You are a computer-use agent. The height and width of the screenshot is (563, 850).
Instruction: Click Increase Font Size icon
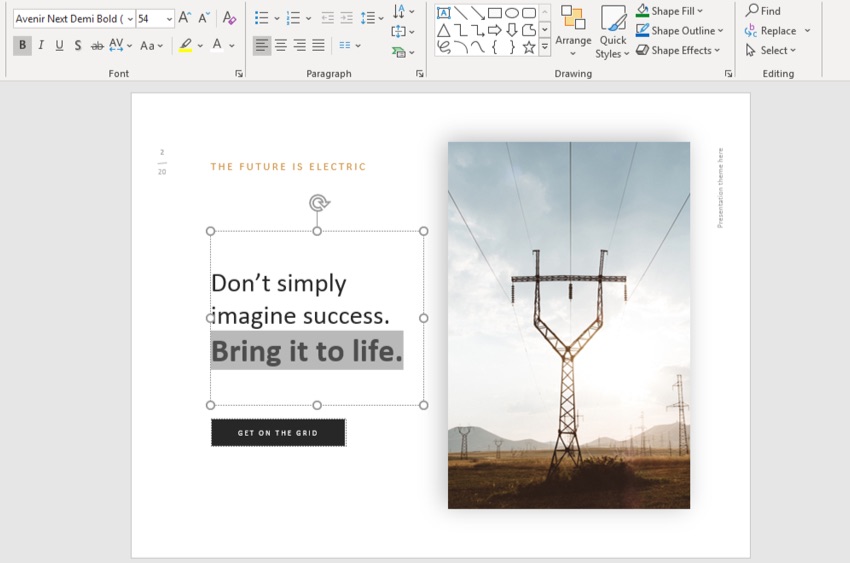pyautogui.click(x=185, y=18)
